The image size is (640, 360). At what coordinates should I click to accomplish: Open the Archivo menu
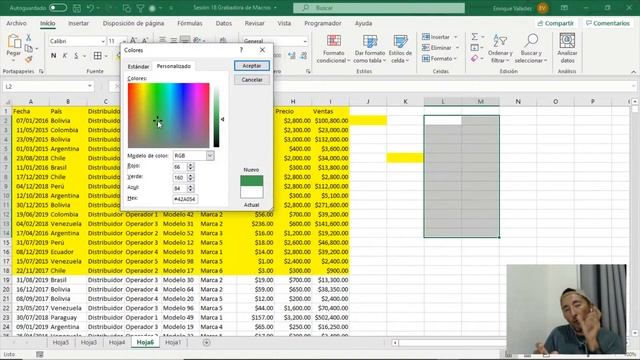16,23
